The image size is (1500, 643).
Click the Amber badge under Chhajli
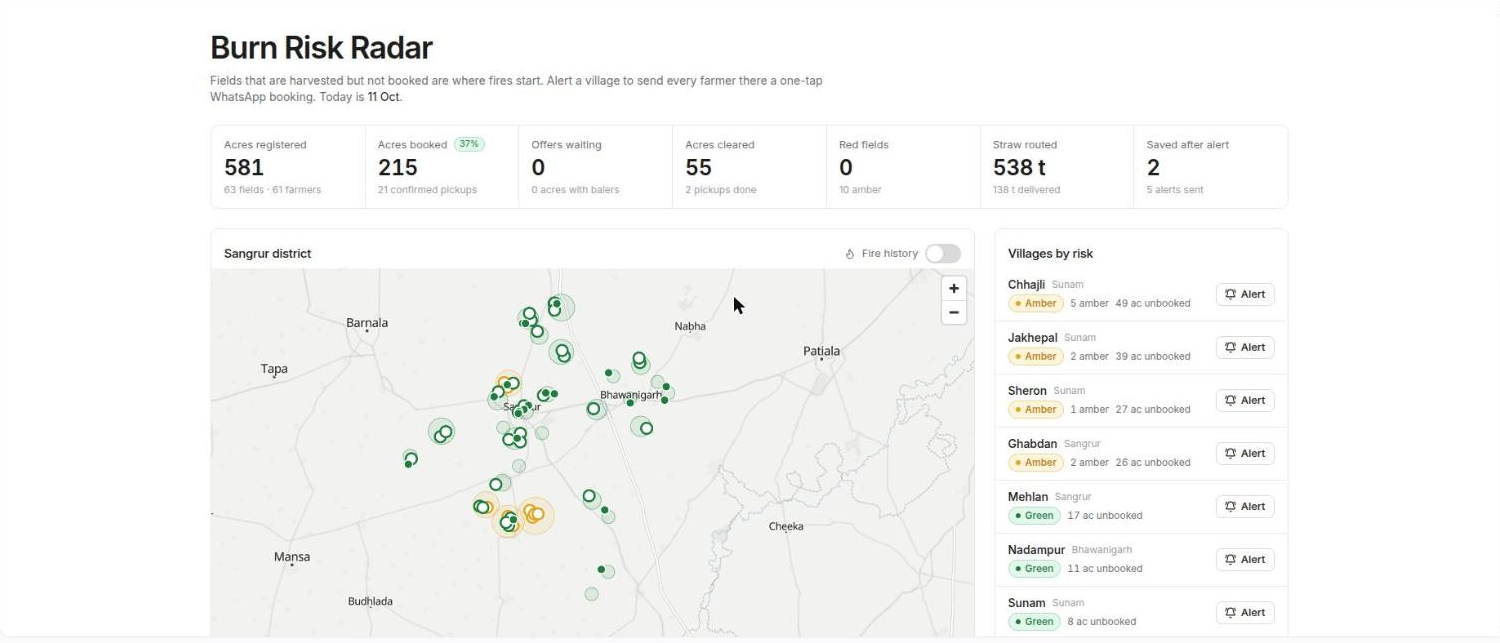1035,303
